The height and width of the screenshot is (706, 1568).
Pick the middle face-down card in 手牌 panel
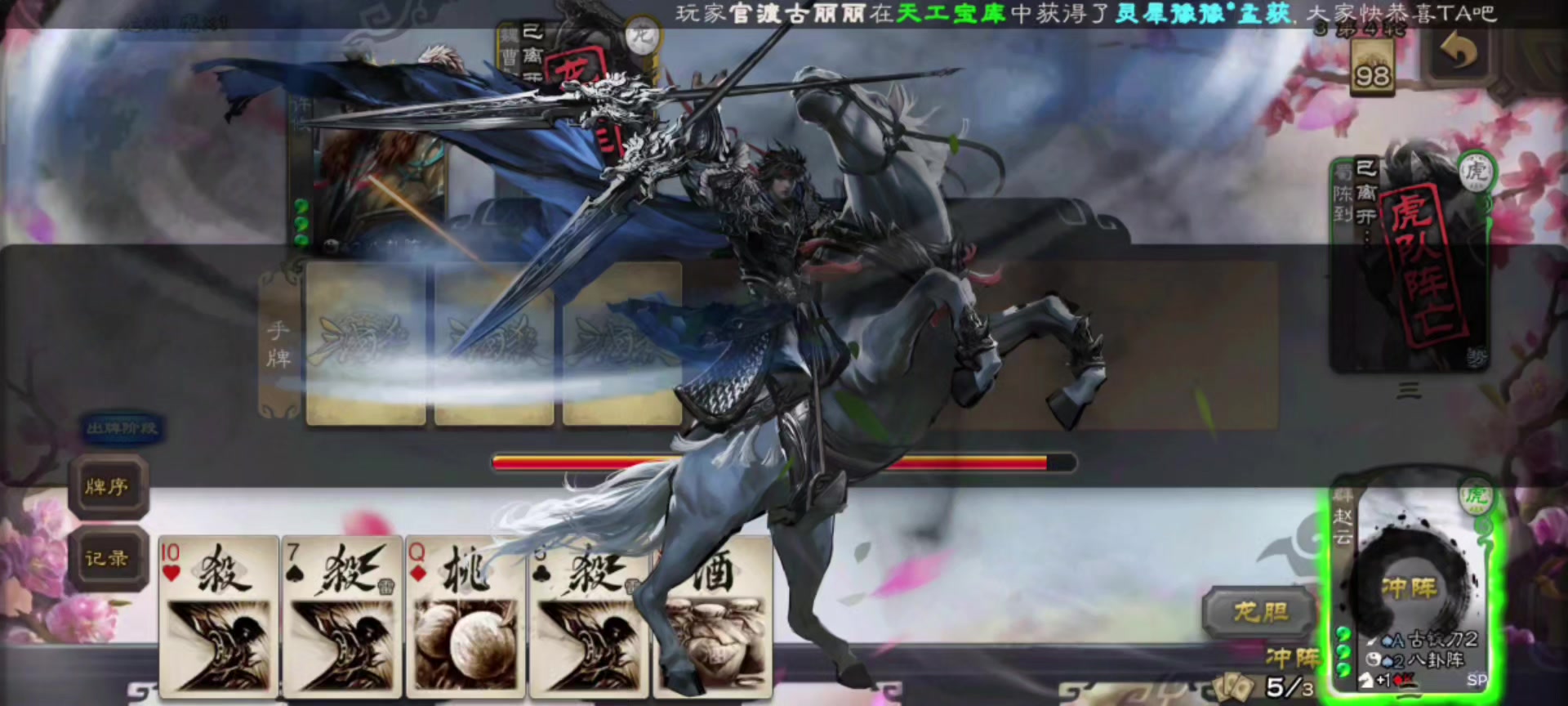494,343
